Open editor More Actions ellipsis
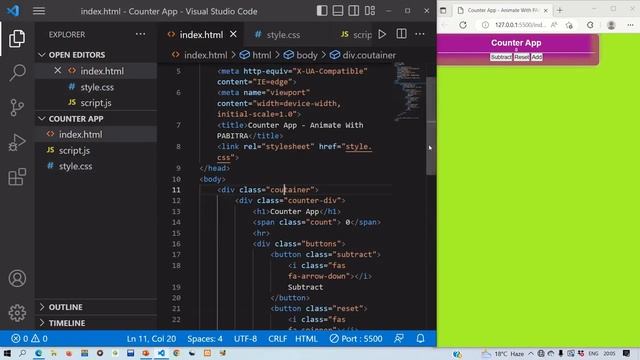640x360 pixels. point(420,34)
